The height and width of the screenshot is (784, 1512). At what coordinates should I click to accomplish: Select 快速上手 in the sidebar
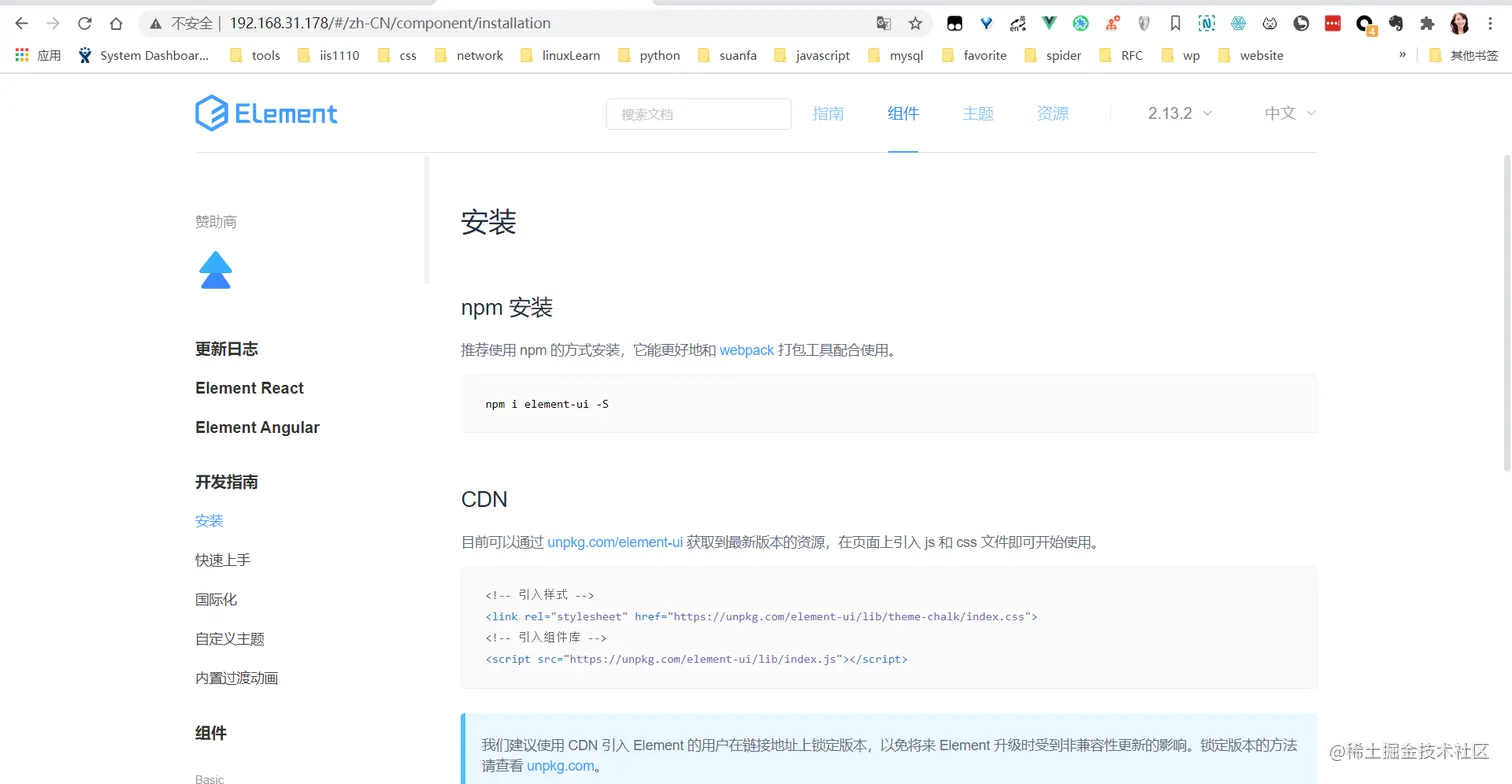(x=223, y=560)
